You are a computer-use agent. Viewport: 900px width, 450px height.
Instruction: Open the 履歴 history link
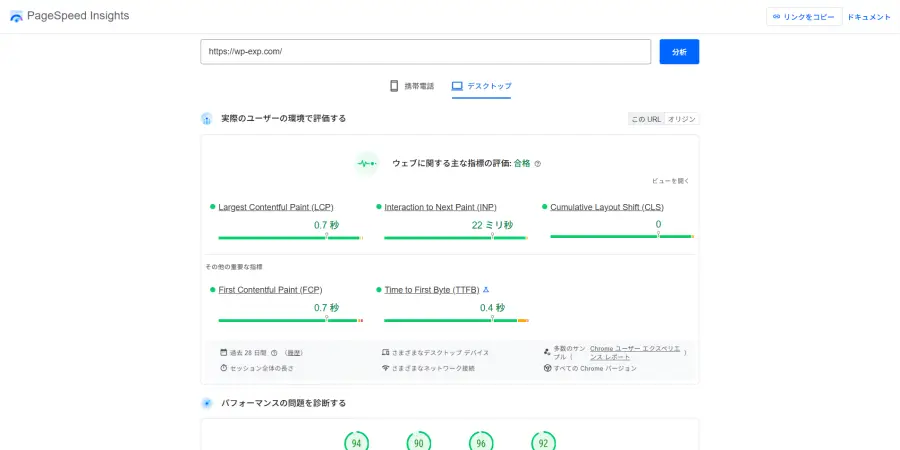[293, 353]
